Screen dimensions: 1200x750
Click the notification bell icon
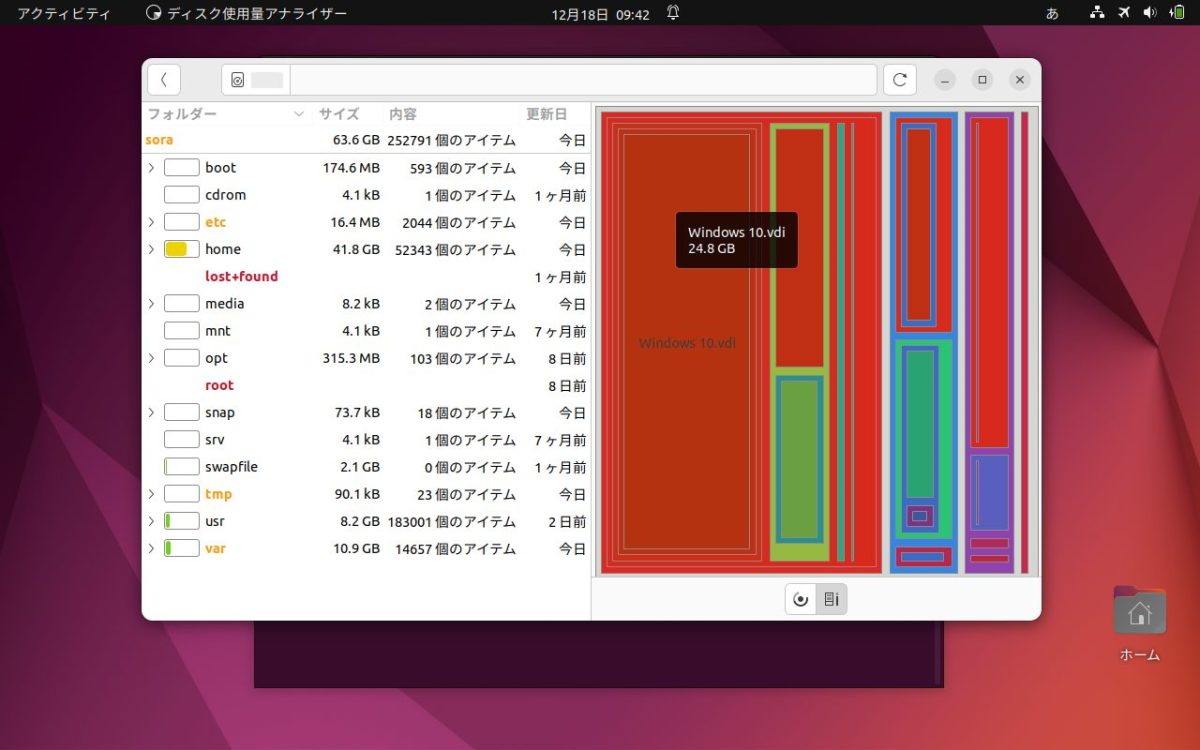(673, 14)
